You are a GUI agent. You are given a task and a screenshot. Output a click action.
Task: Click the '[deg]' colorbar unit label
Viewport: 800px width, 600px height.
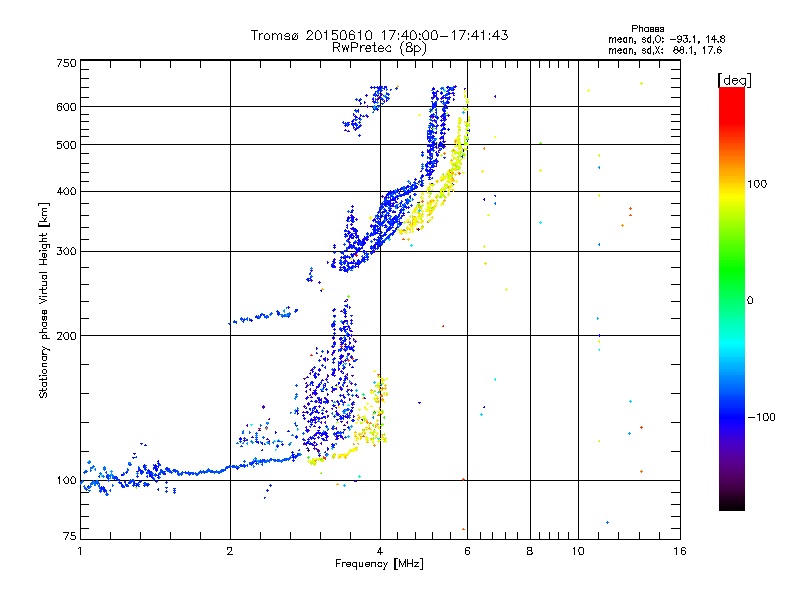coord(734,80)
